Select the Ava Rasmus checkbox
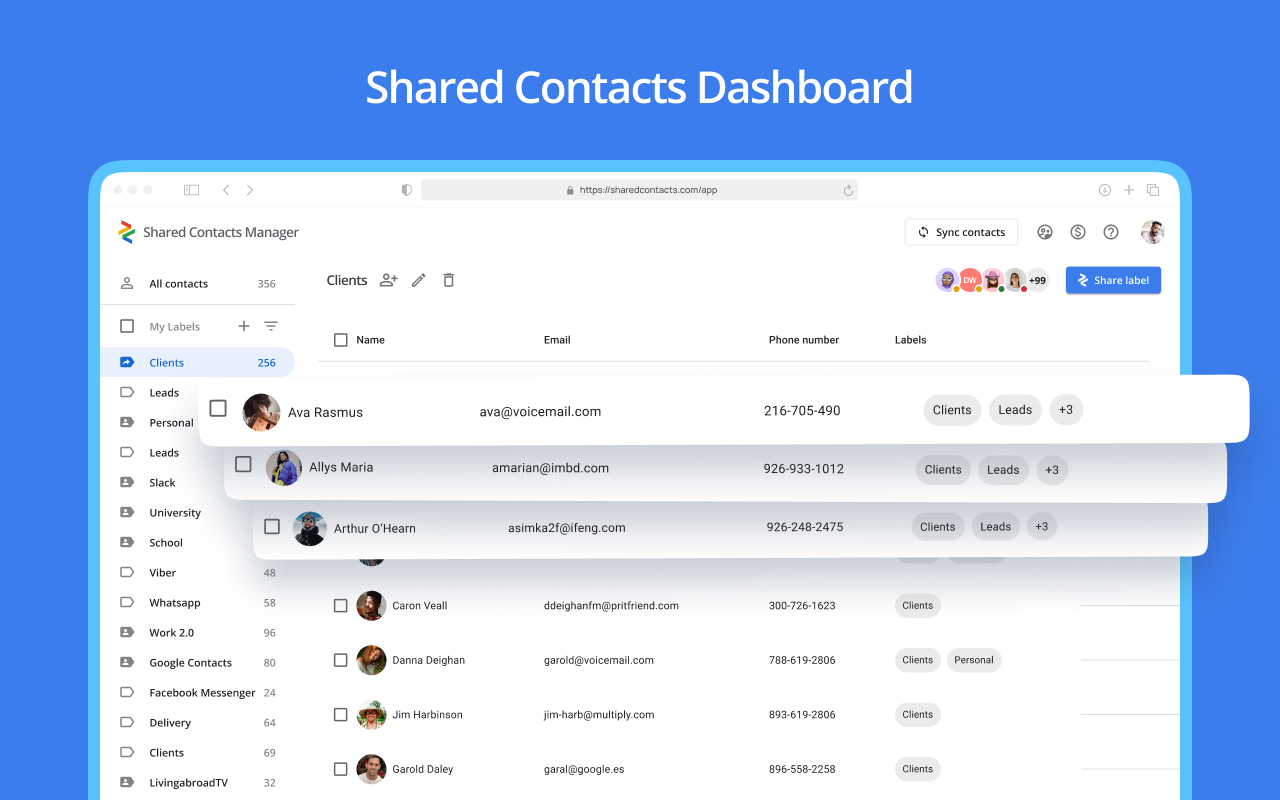 pos(218,408)
